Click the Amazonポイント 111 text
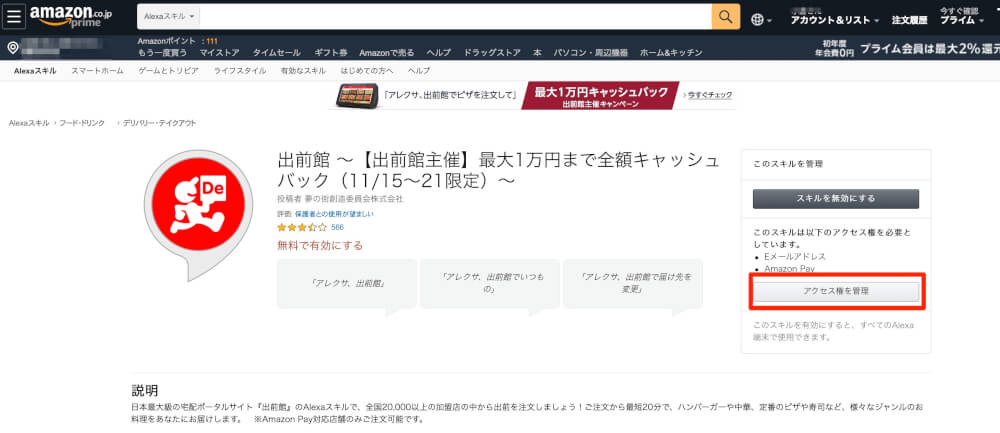 click(177, 41)
